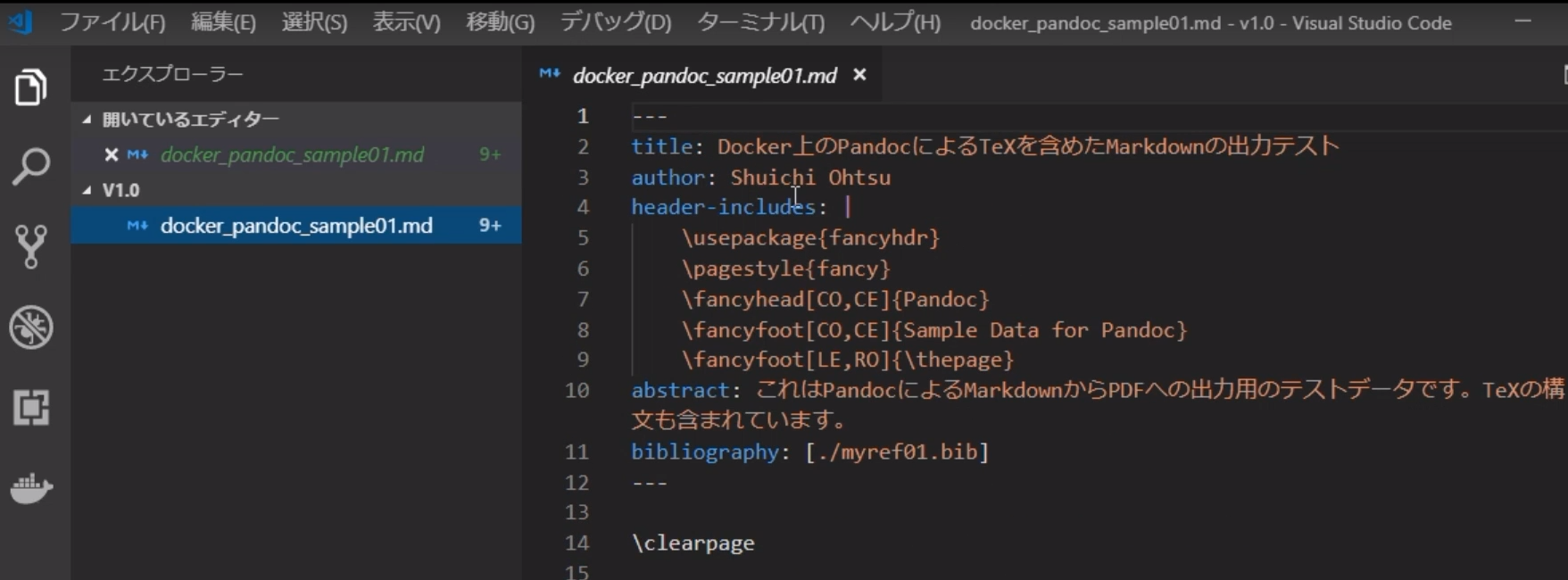Click \clearpage on line 14
The height and width of the screenshot is (580, 1568).
point(693,543)
